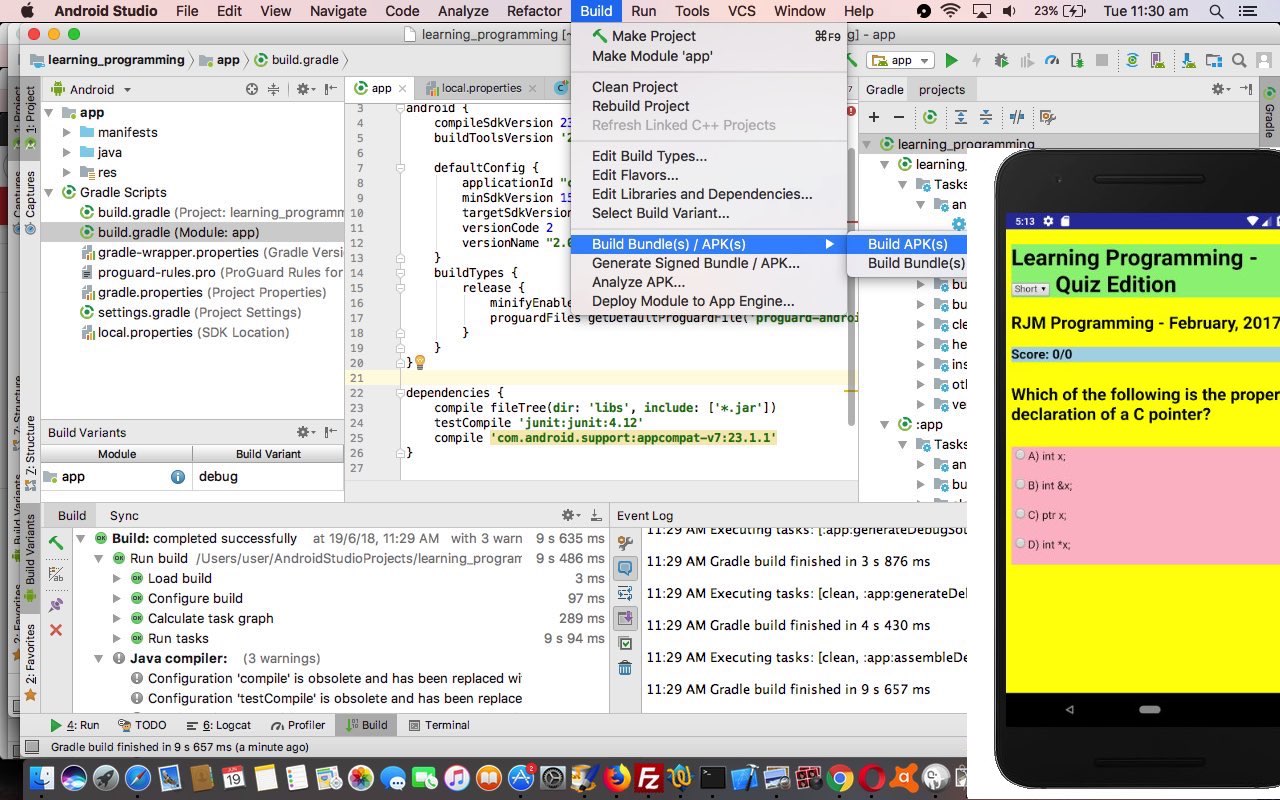Select option D) int *x; in emulator quiz
This screenshot has height=800, width=1280.
coord(1020,543)
